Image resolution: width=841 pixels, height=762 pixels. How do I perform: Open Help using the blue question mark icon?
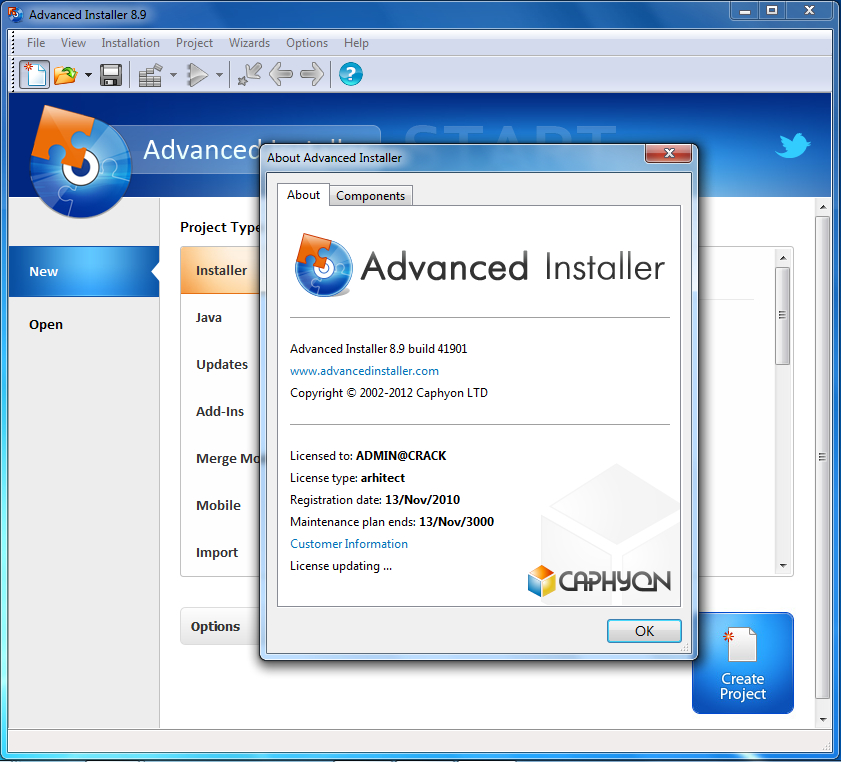(350, 74)
